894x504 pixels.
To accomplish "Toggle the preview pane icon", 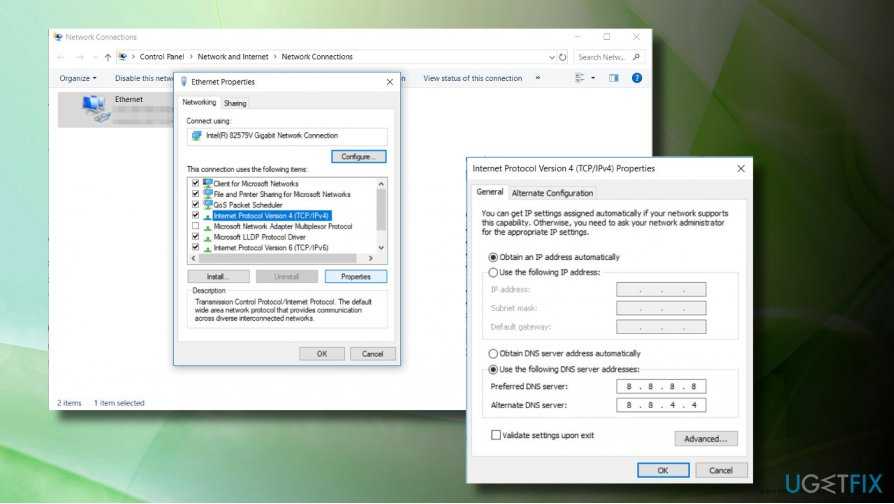I will click(x=613, y=78).
